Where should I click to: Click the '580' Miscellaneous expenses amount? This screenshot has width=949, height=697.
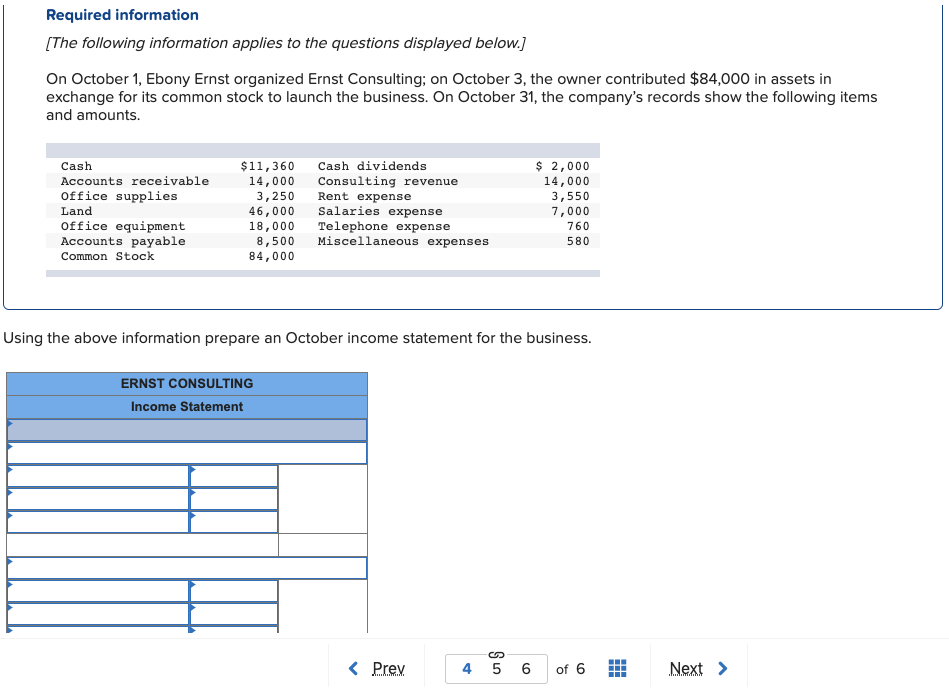pyautogui.click(x=578, y=241)
